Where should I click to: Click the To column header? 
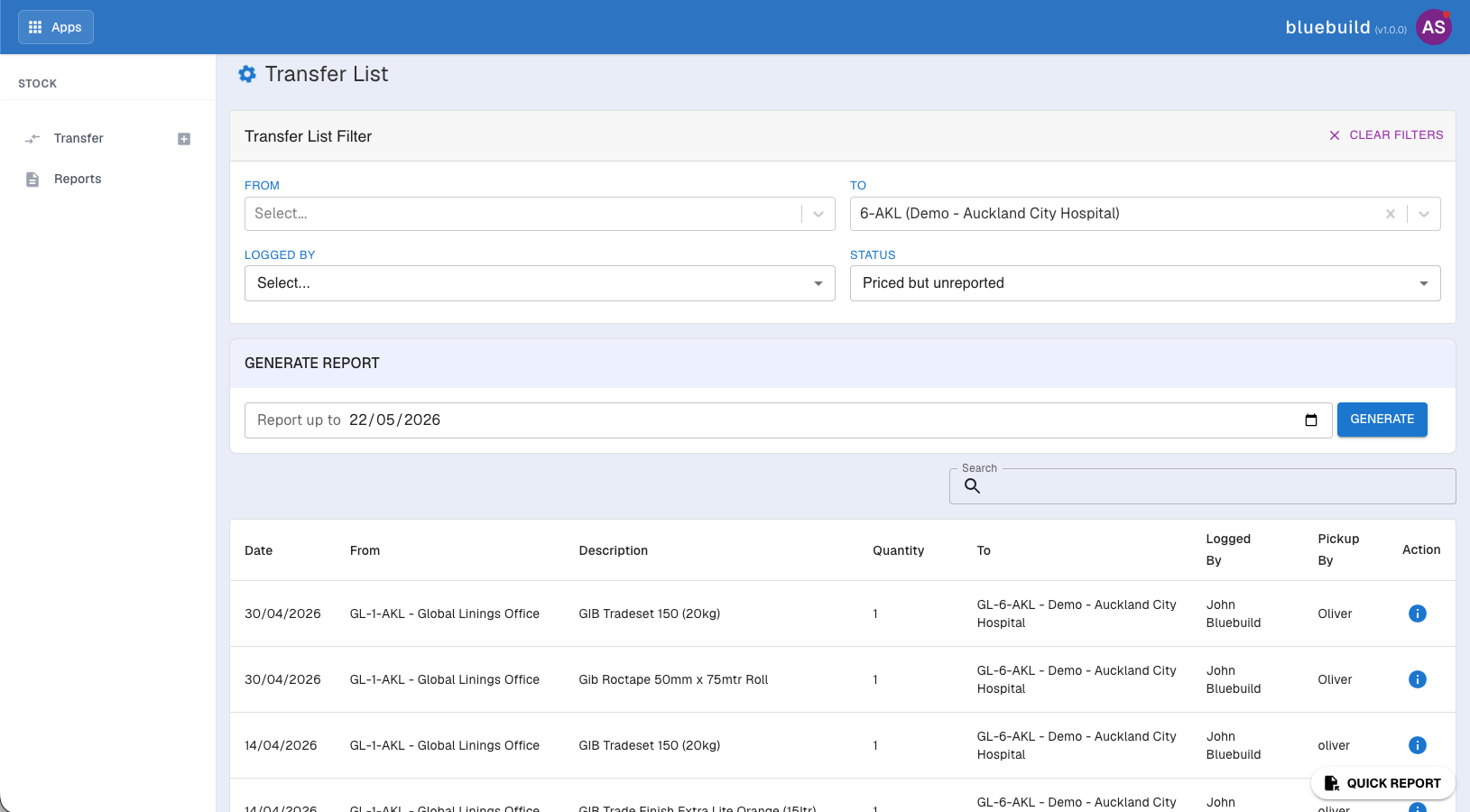[x=984, y=550]
